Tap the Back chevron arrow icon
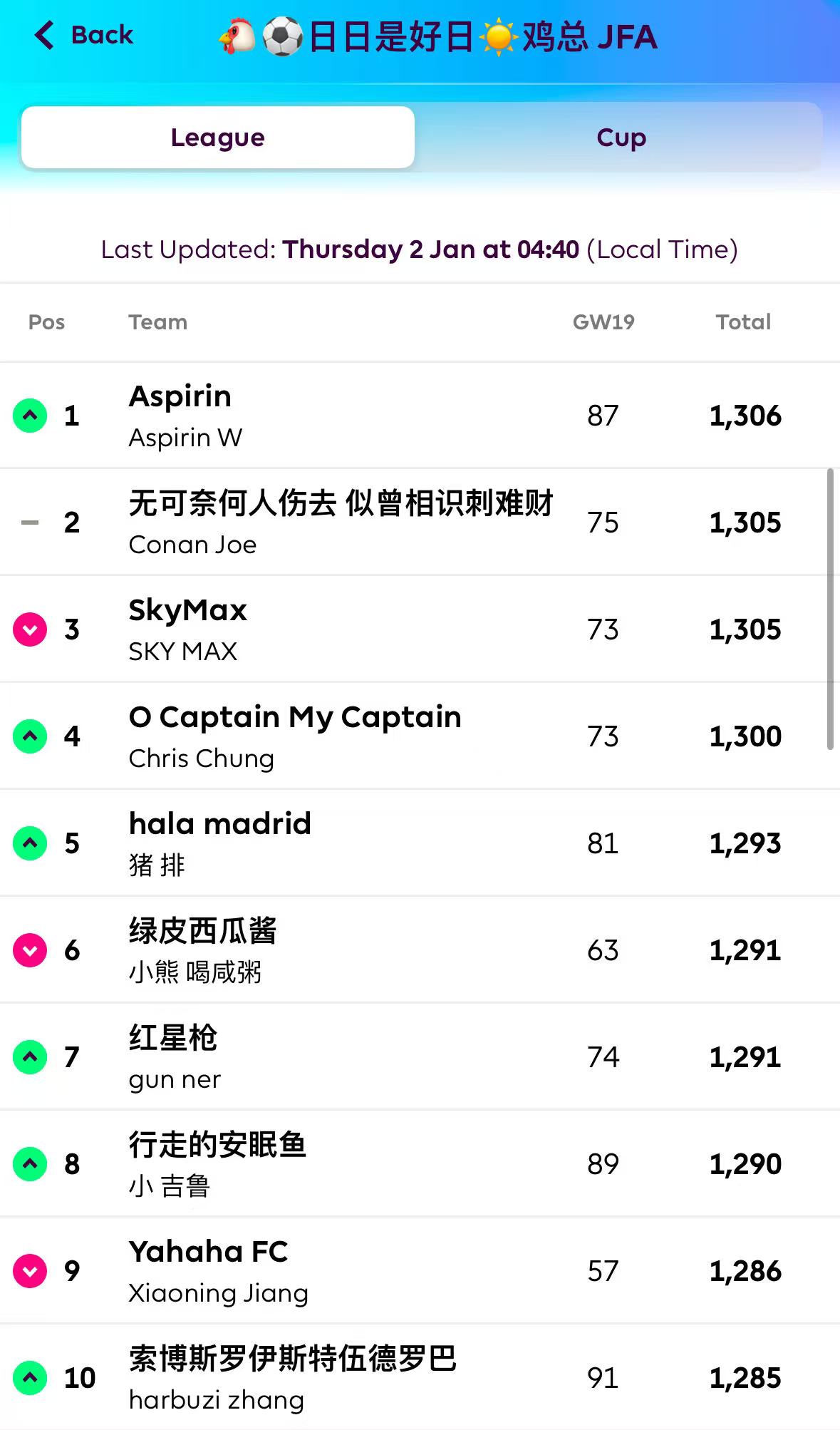Viewport: 840px width, 1430px height. click(x=44, y=35)
